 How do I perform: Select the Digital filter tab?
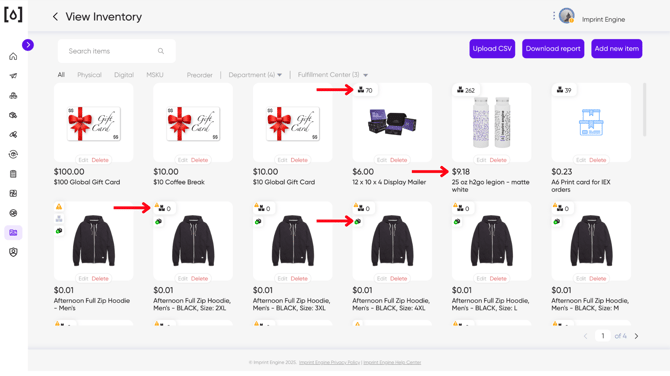(x=124, y=75)
